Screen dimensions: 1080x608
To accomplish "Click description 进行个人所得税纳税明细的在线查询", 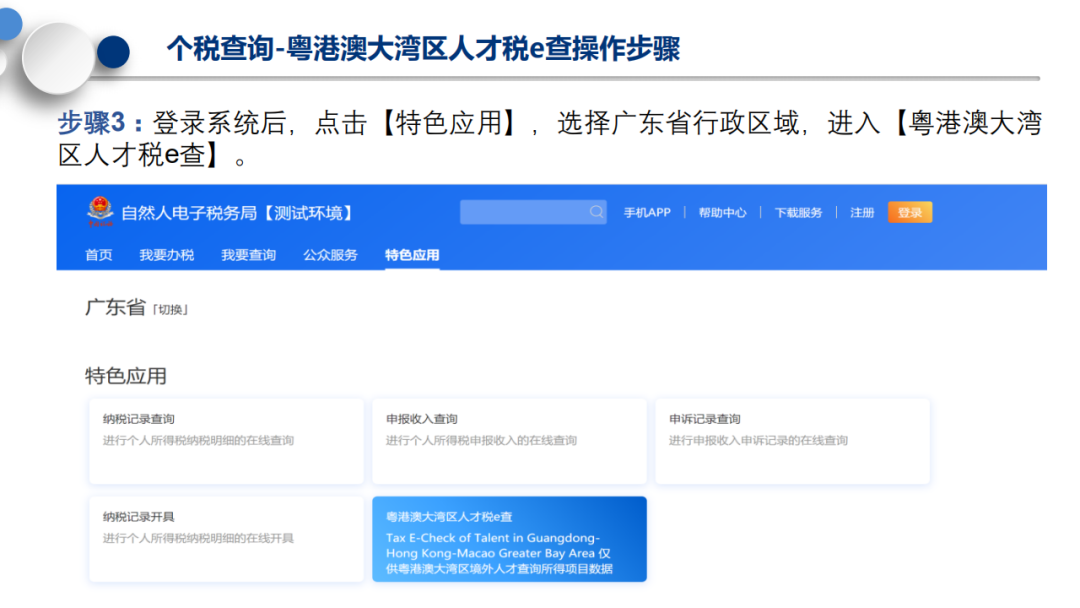I will 198,441.
